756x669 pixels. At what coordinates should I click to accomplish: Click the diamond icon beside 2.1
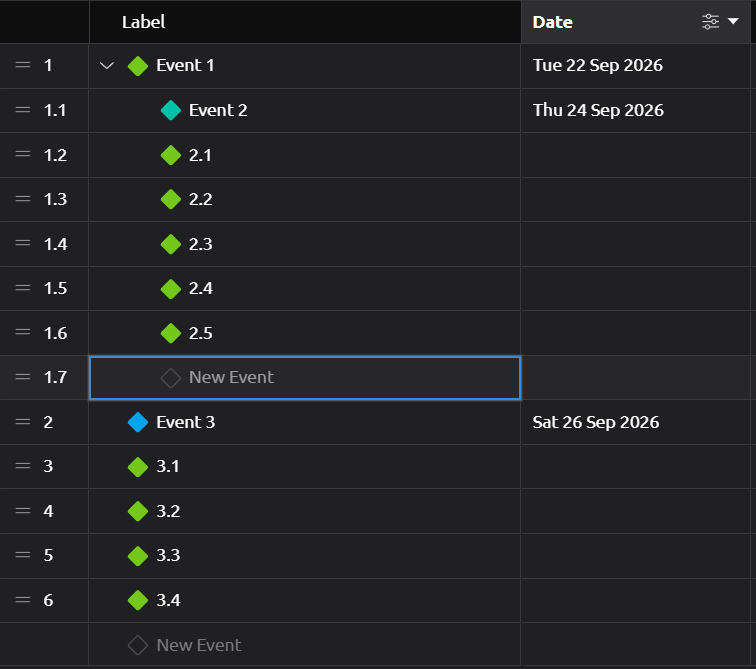click(x=171, y=155)
